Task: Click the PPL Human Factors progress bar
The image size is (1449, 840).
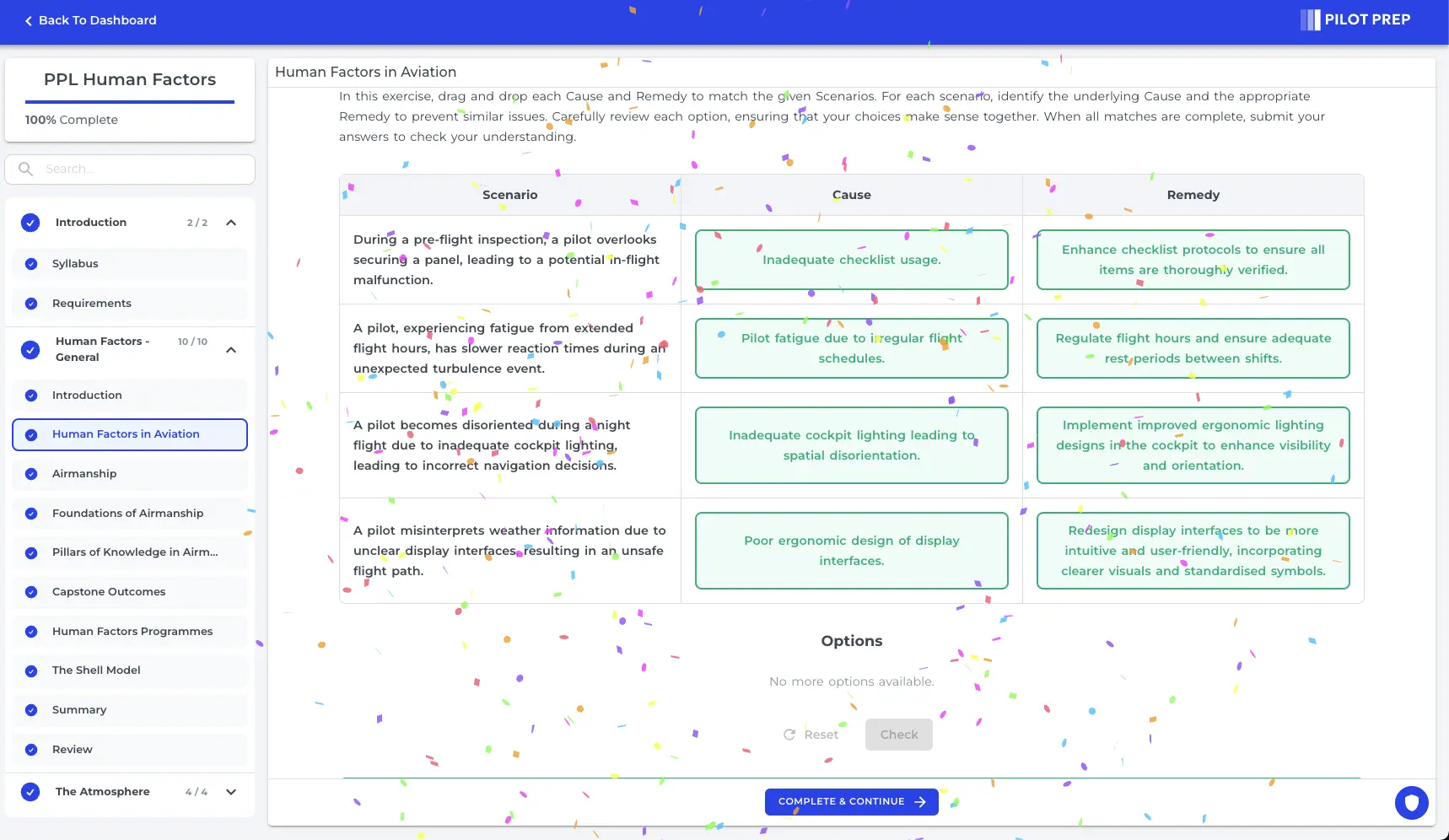Action: [130, 102]
